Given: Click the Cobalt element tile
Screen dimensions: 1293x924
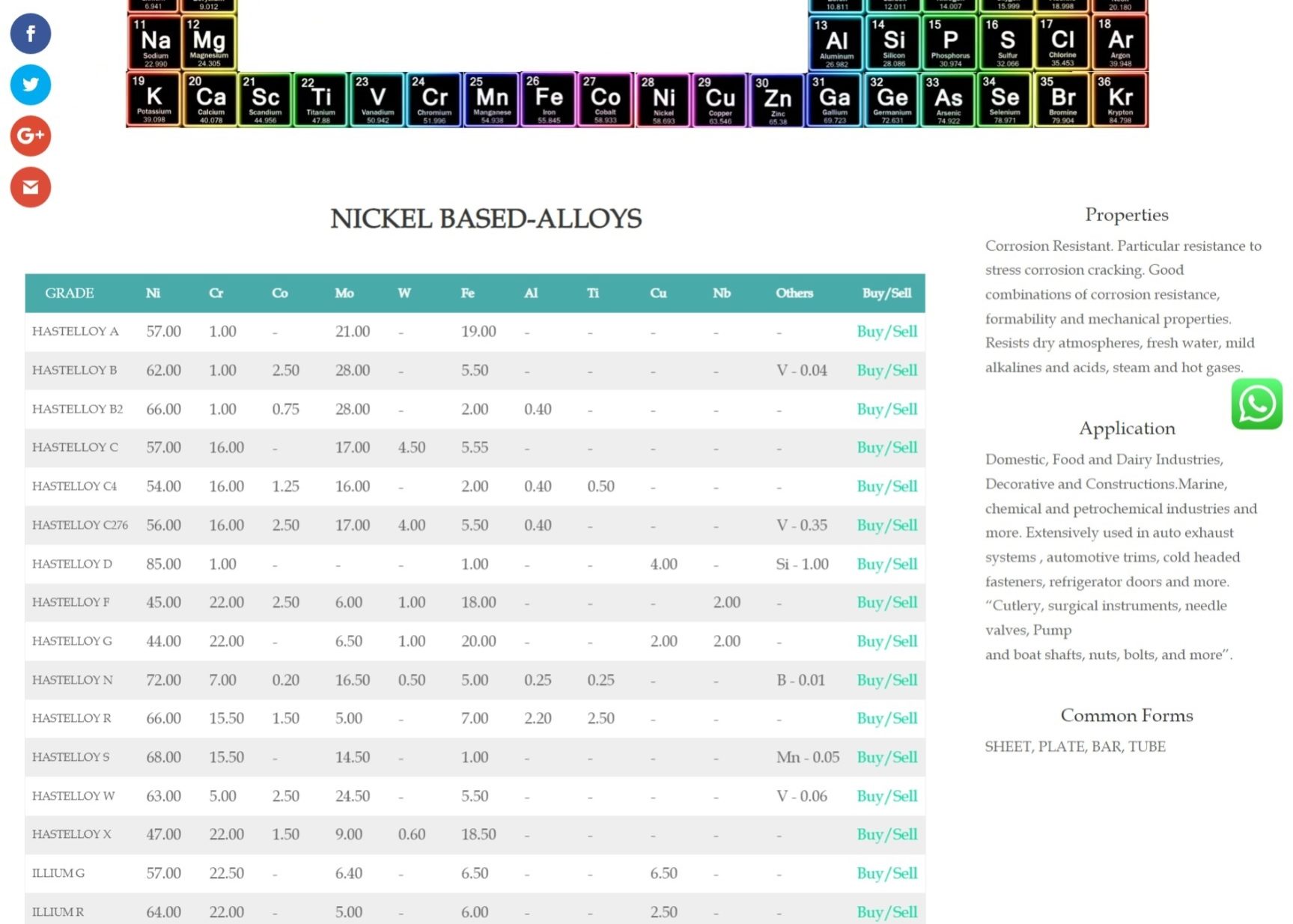Looking at the screenshot, I should coord(605,100).
